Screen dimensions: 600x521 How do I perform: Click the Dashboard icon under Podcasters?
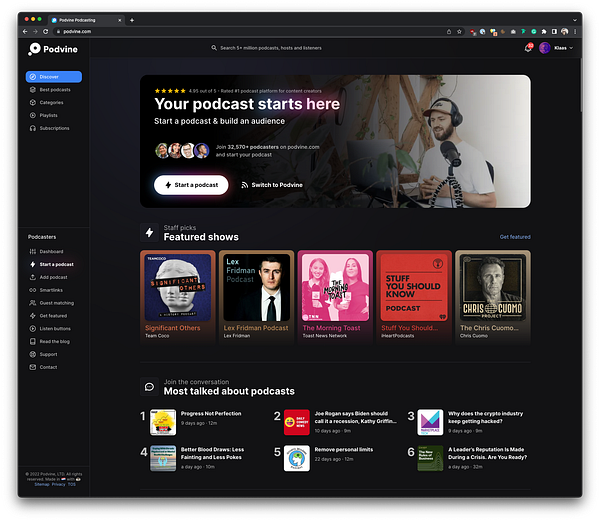[x=33, y=251]
